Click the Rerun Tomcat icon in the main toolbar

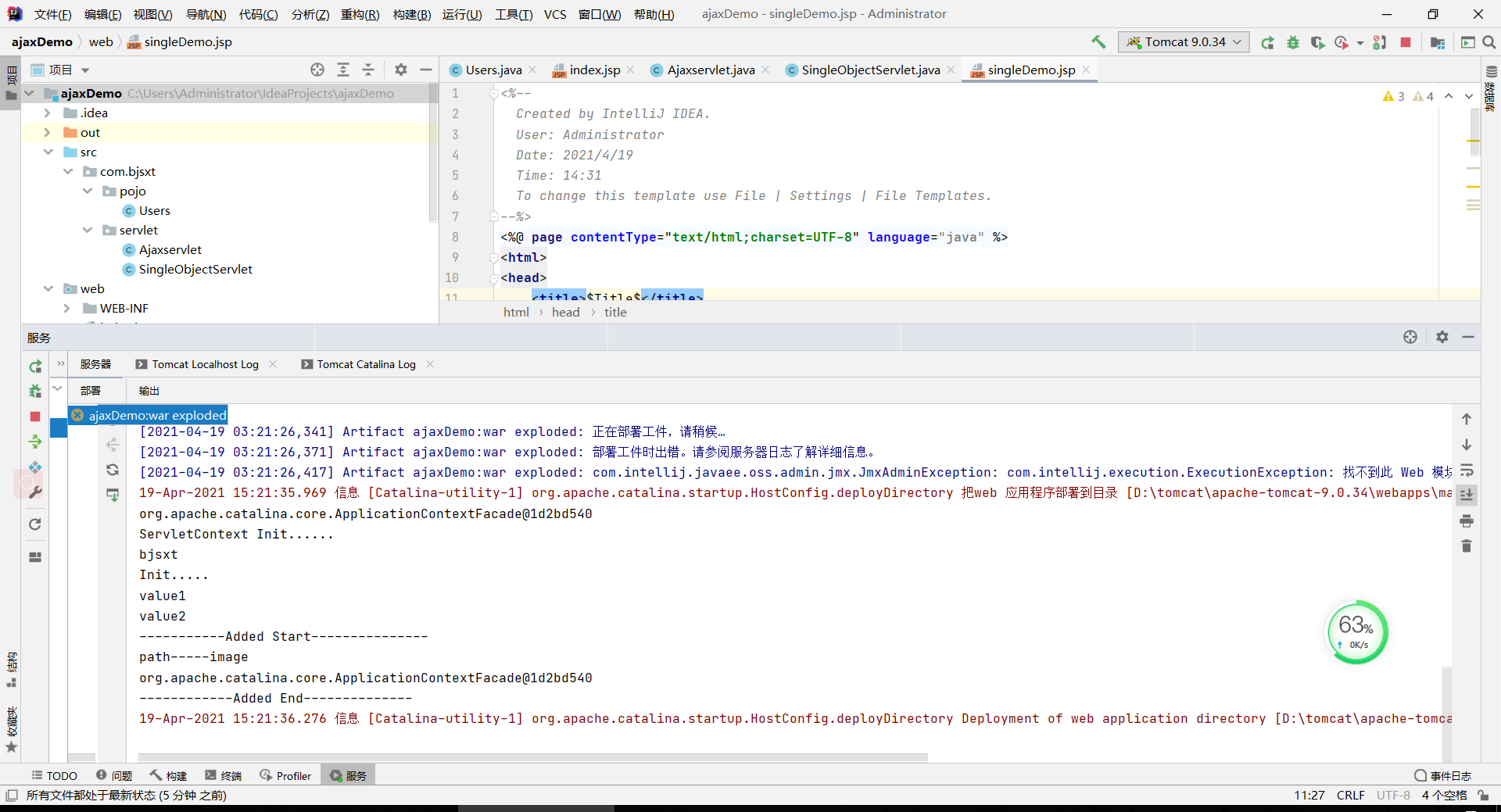point(1267,42)
